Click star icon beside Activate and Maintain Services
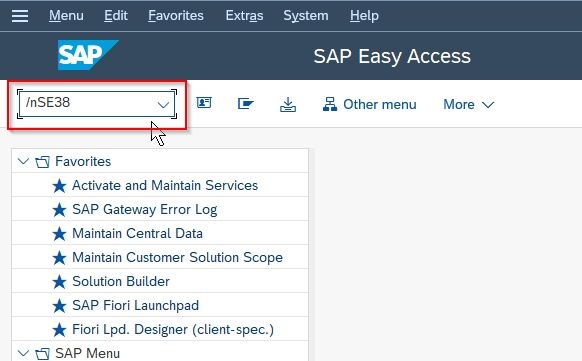Viewport: 582px width, 361px height. tap(59, 186)
